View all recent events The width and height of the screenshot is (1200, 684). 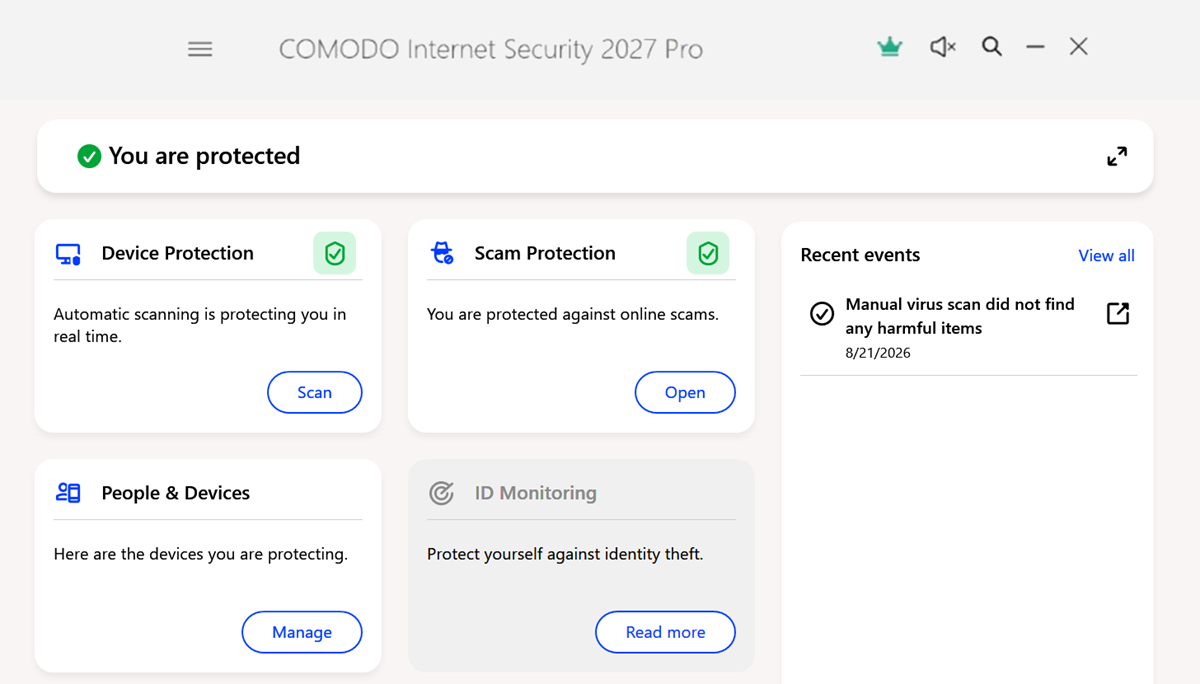click(1106, 256)
